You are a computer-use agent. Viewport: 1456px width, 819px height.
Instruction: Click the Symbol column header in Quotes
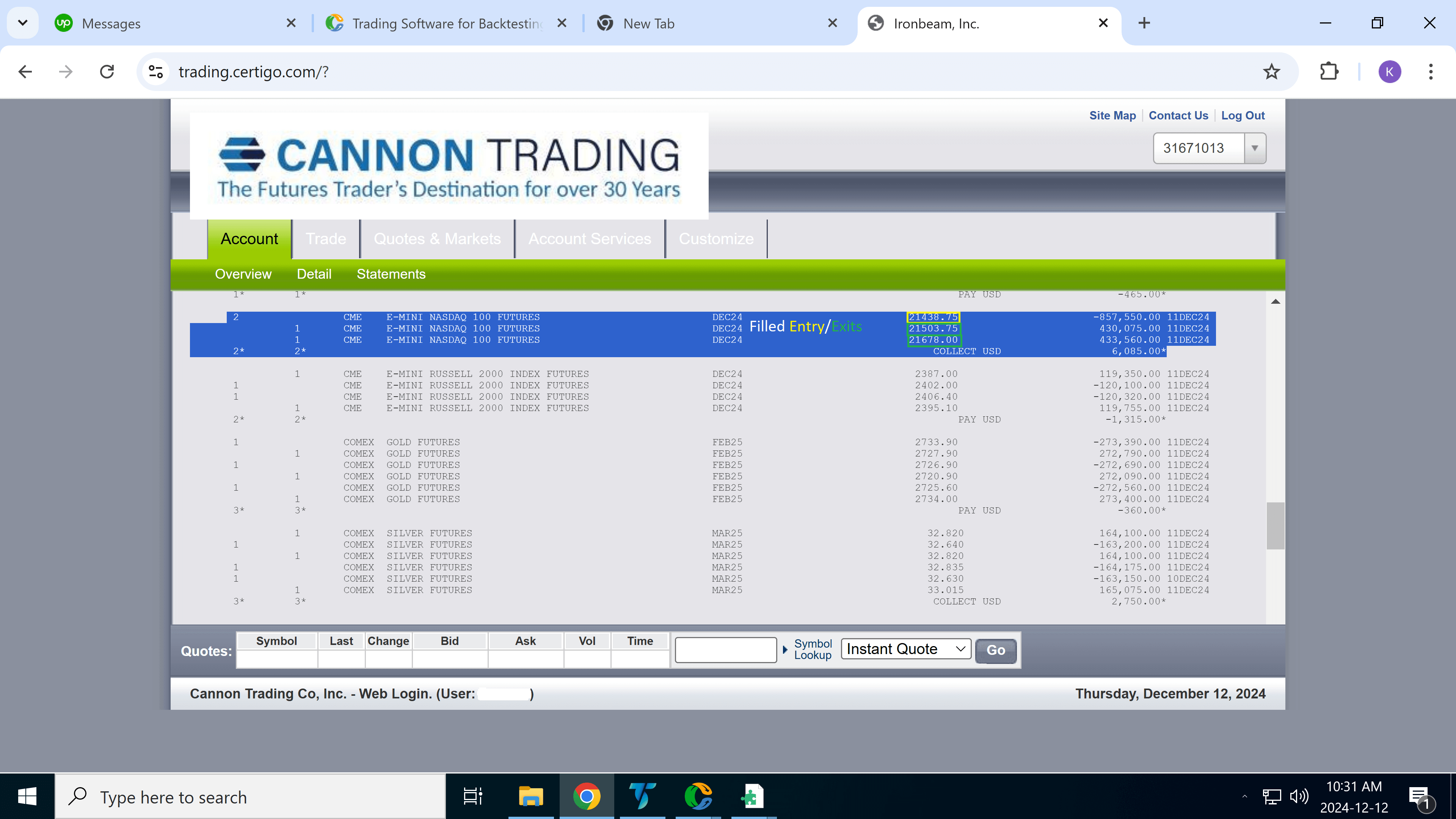[276, 641]
